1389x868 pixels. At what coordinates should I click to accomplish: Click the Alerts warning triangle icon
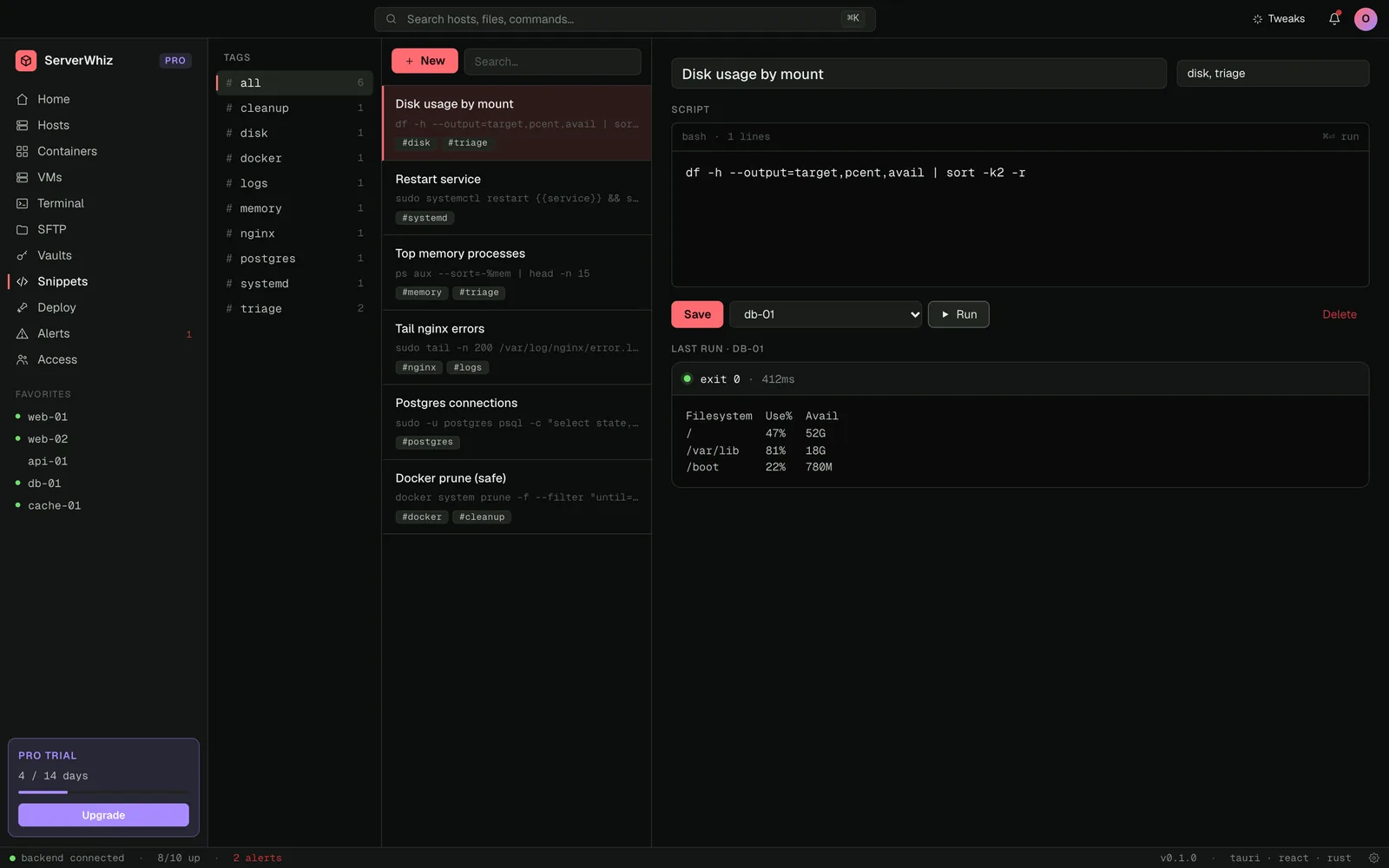[x=23, y=333]
